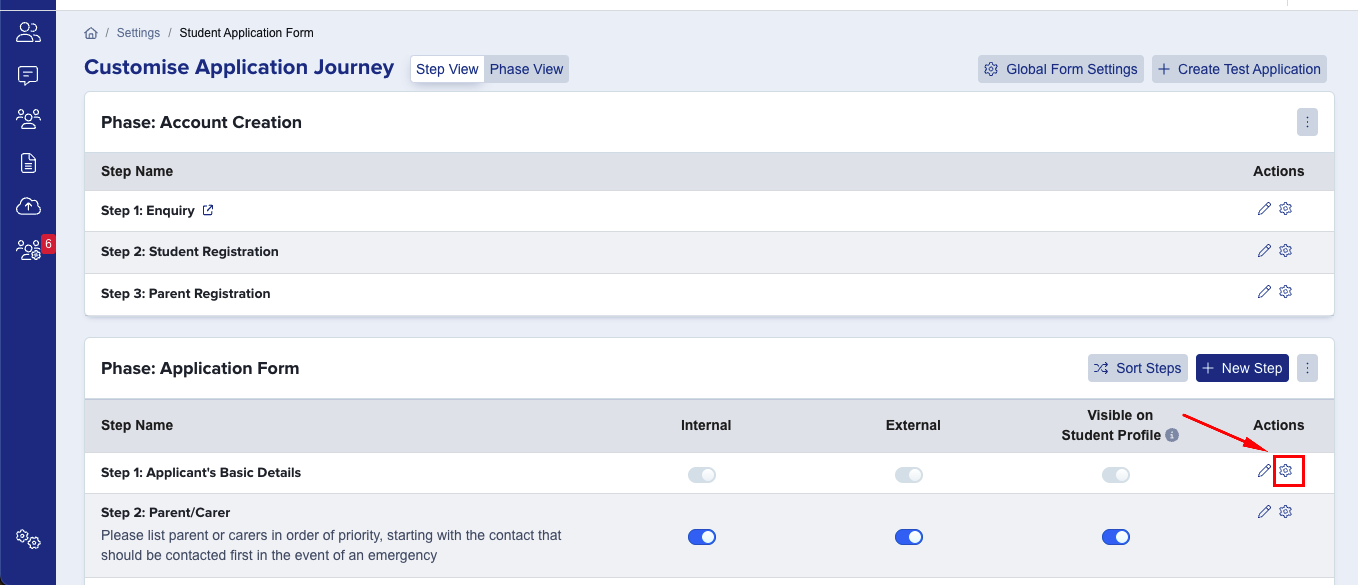Toggle External switch for Parent/Carer step
Viewport: 1358px width, 585px height.
click(x=909, y=537)
